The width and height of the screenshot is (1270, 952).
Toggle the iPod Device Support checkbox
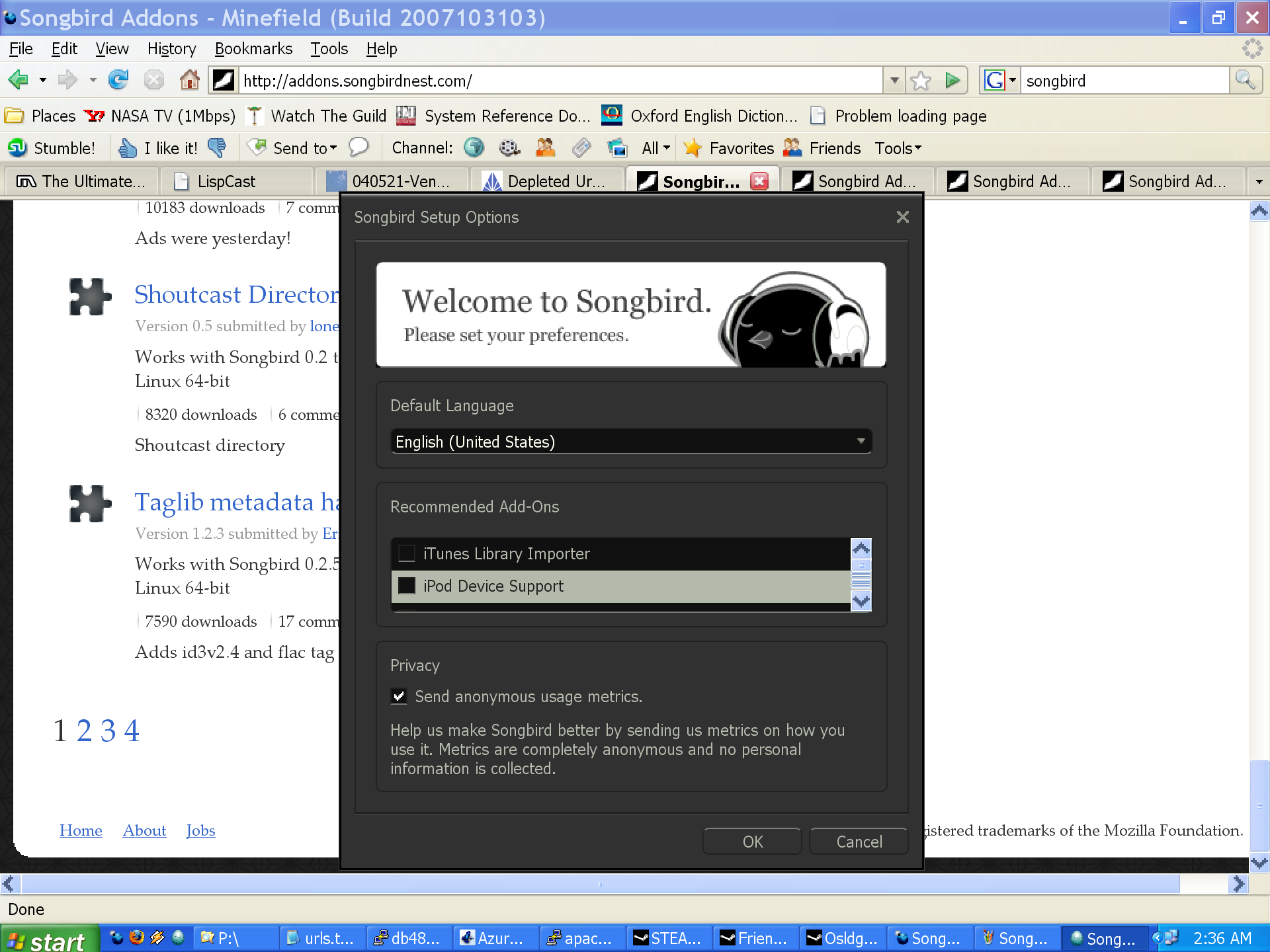407,586
